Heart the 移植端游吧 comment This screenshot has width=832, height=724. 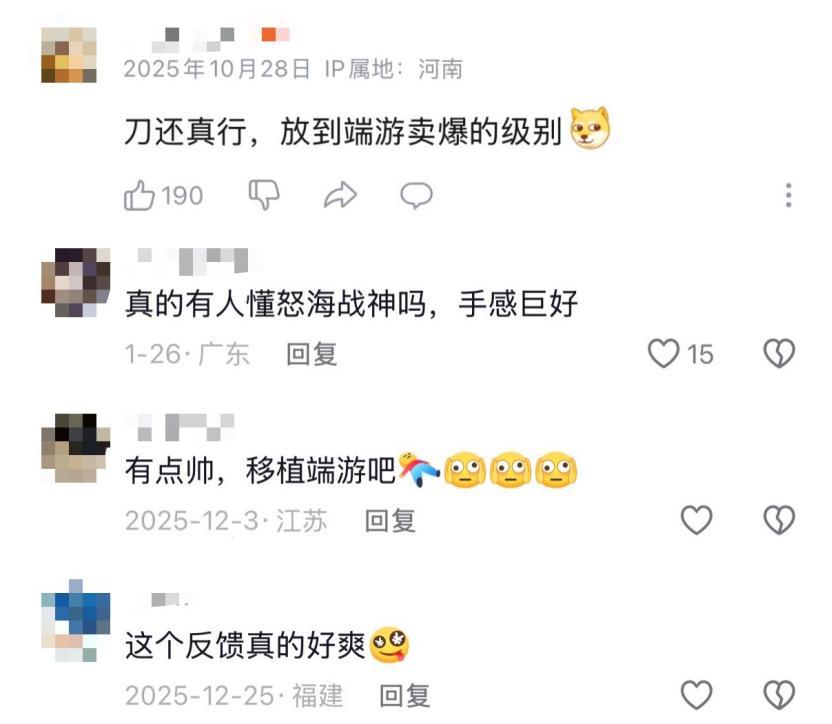(696, 520)
